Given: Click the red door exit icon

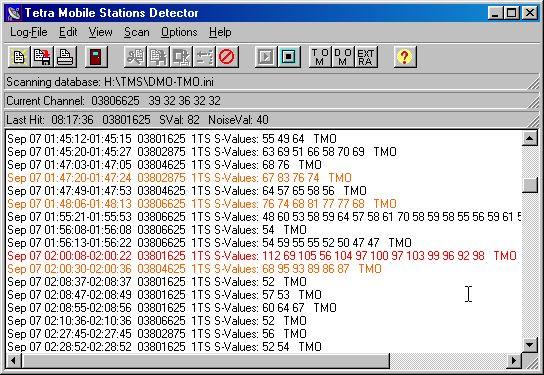Looking at the screenshot, I should [96, 57].
